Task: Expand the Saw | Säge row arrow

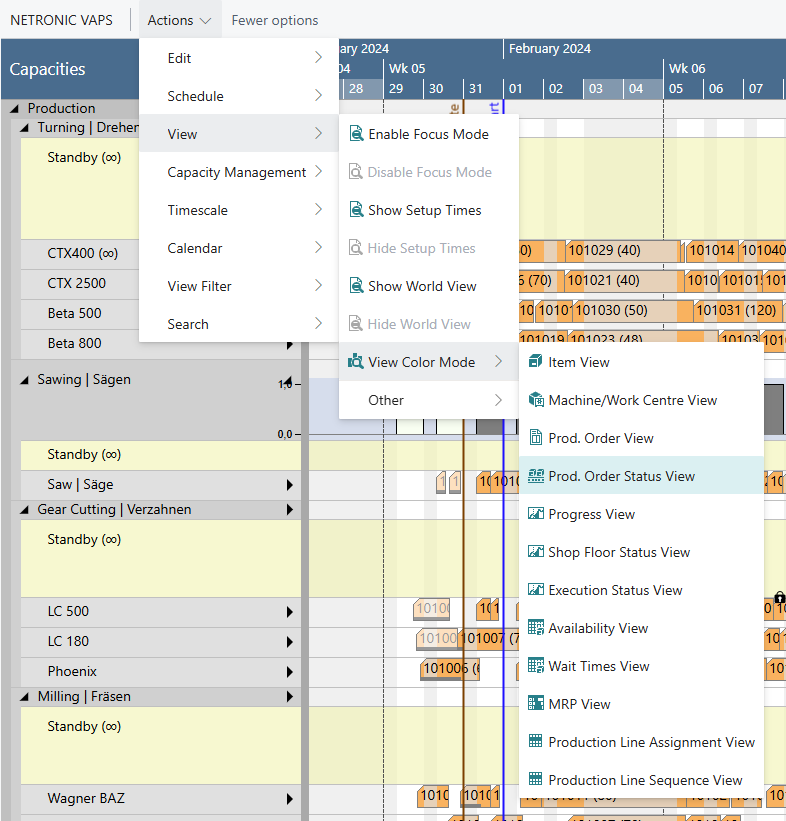Action: point(290,485)
